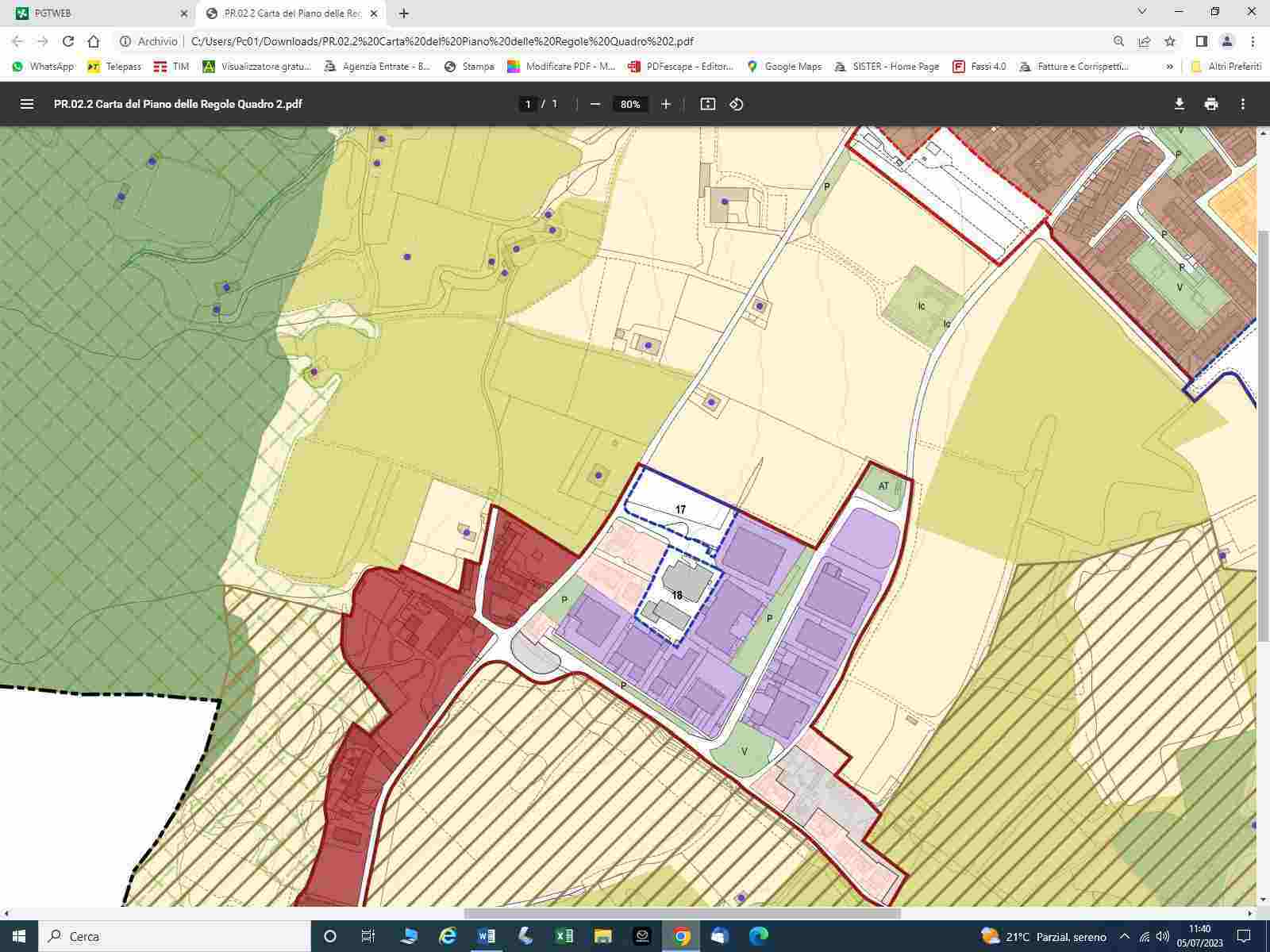Edit the zoom percentage field showing 80%
This screenshot has height=952, width=1270.
click(631, 104)
